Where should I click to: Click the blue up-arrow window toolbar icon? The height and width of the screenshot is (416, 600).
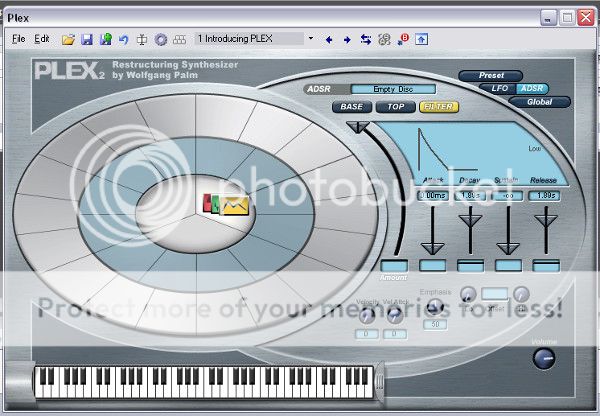click(x=421, y=39)
